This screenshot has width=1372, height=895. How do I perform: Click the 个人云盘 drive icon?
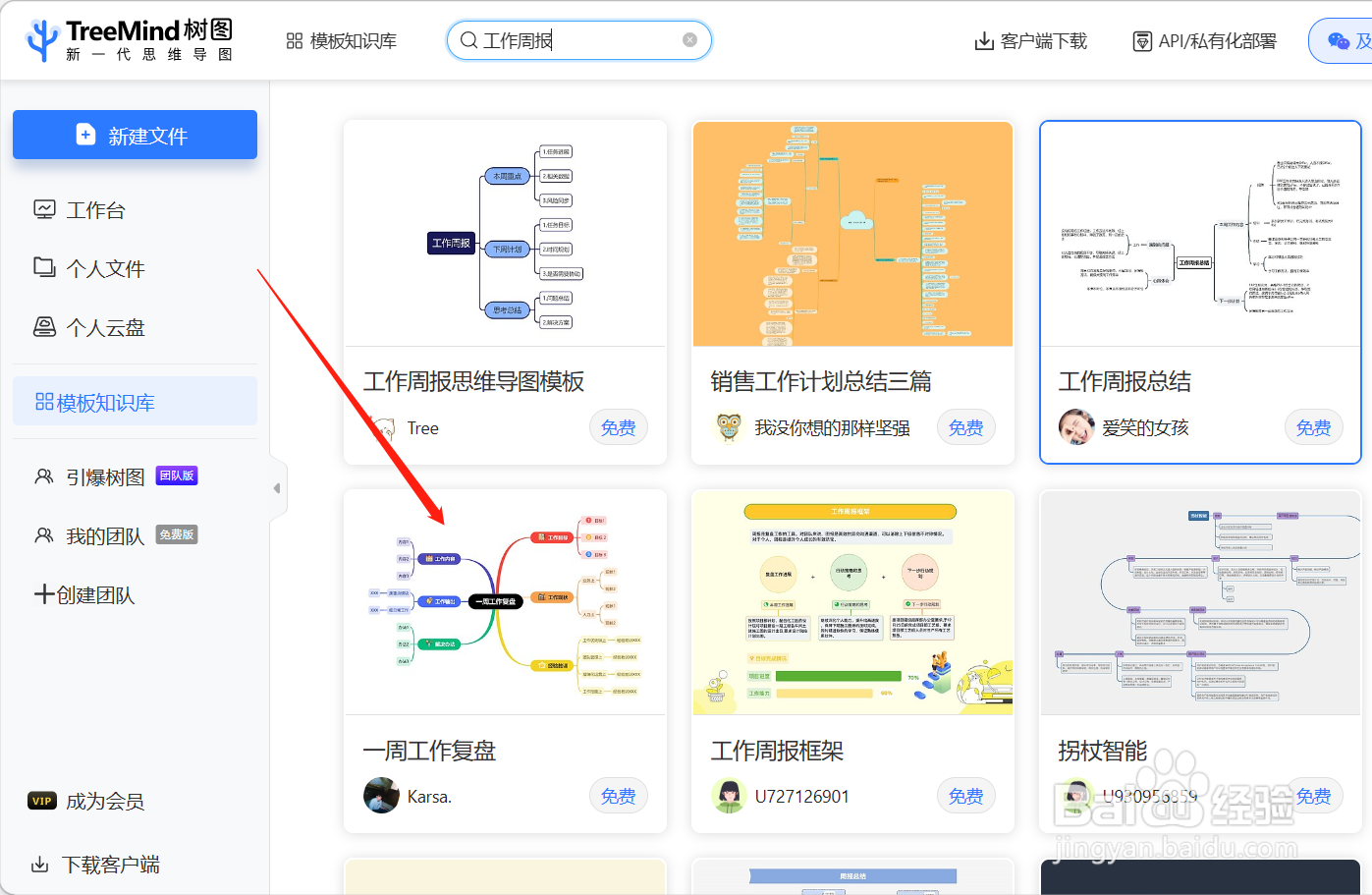click(45, 326)
